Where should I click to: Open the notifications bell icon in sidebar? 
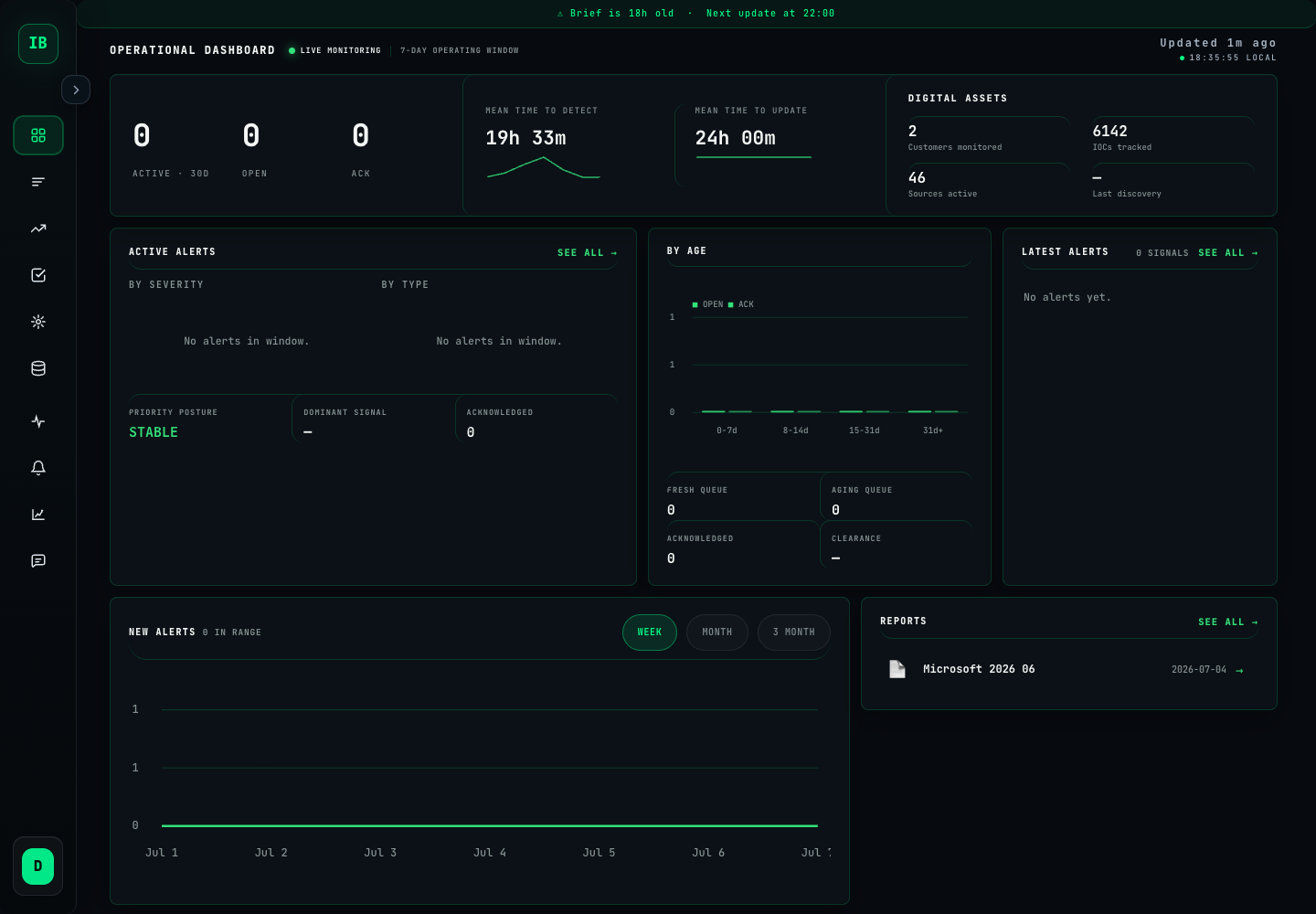tap(38, 468)
